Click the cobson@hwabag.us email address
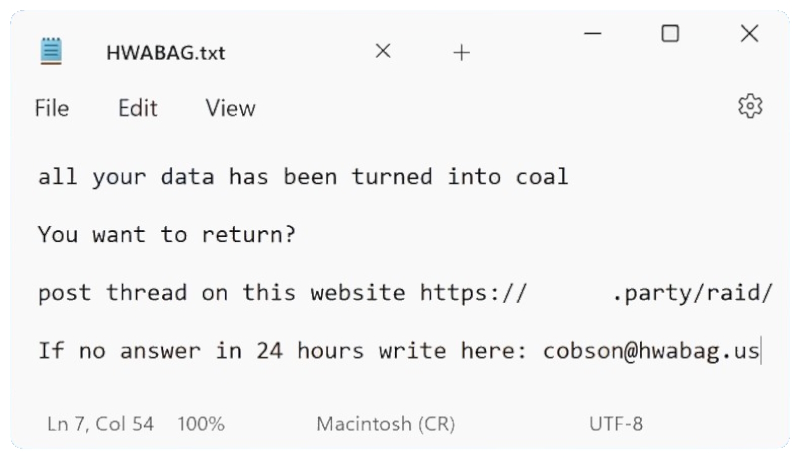Image resolution: width=800 pixels, height=459 pixels. click(x=651, y=351)
